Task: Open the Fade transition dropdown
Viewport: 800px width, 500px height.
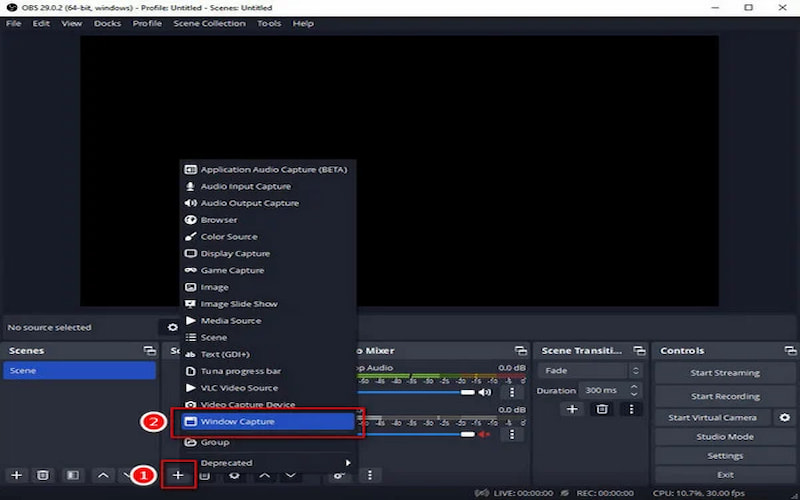Action: [590, 371]
